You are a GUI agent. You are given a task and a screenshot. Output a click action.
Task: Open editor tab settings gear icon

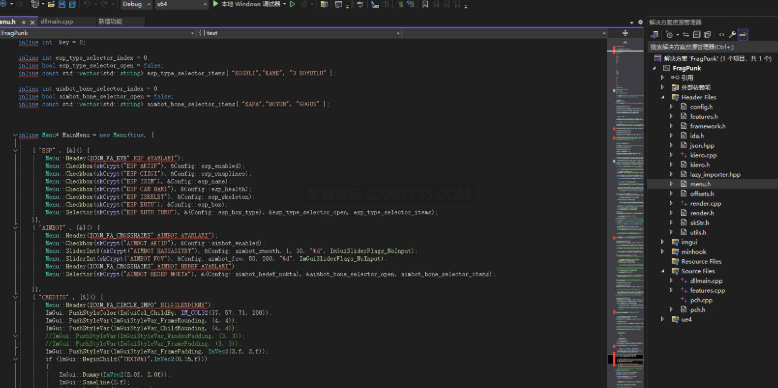point(640,22)
